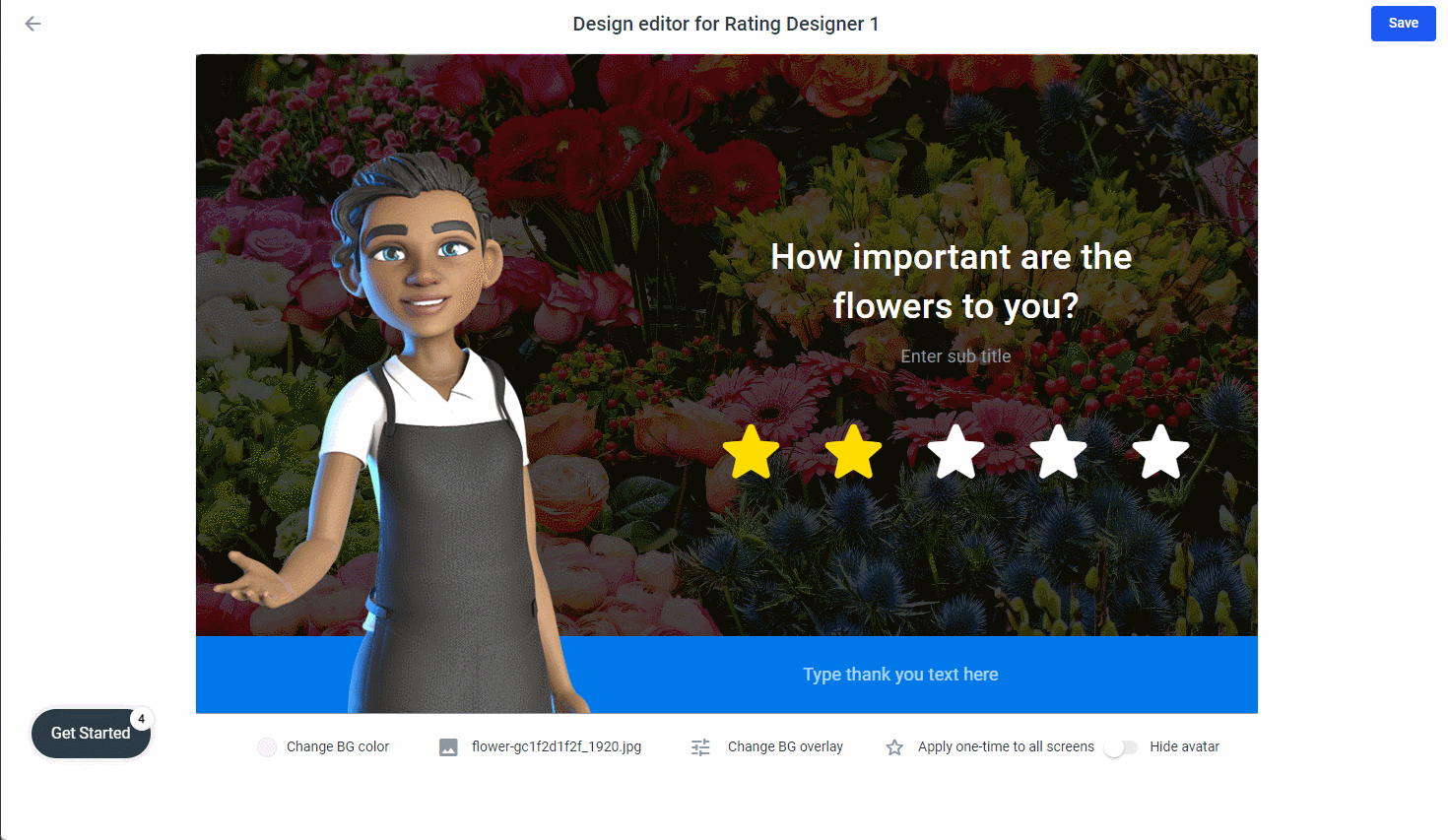Open the flower-gc1f2d1f2f_1920.jpg image option
The width and height of the screenshot is (1448, 840).
click(557, 746)
